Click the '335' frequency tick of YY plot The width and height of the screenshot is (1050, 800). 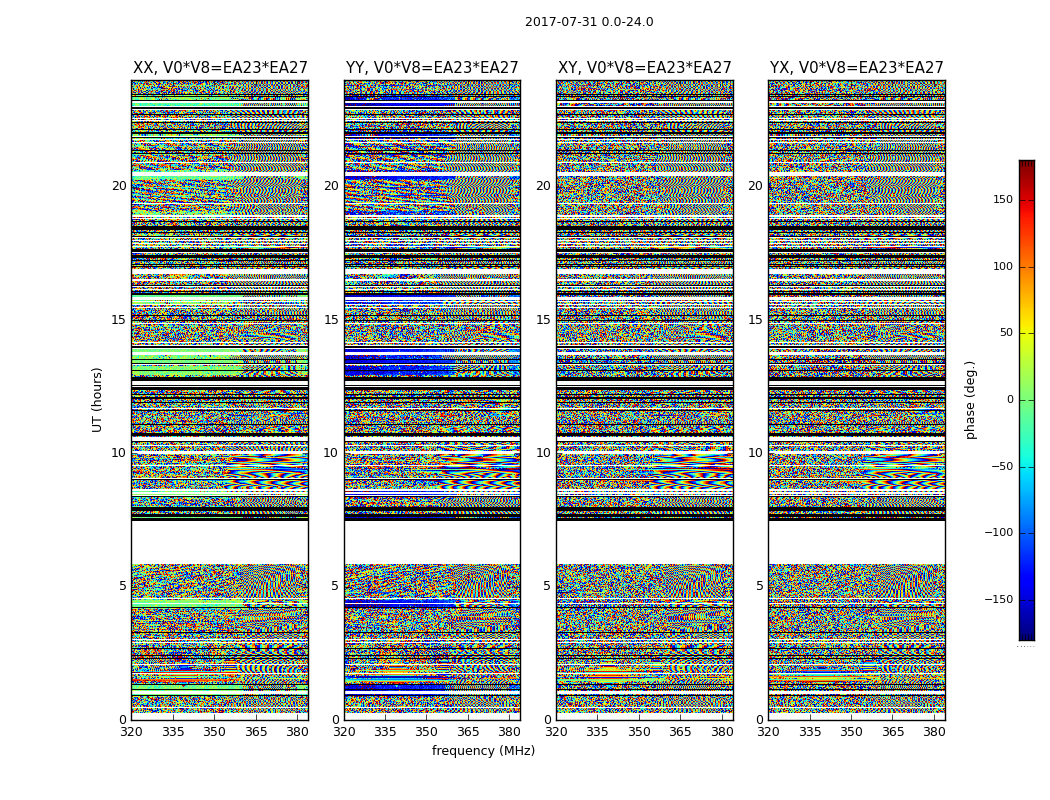pyautogui.click(x=385, y=732)
